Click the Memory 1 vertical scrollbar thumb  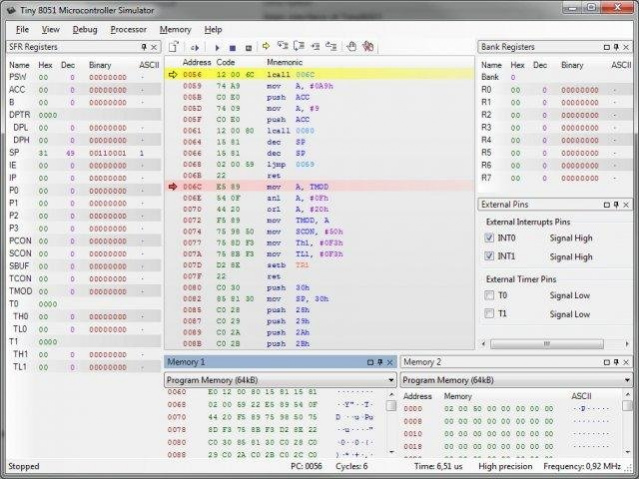pyautogui.click(x=391, y=406)
